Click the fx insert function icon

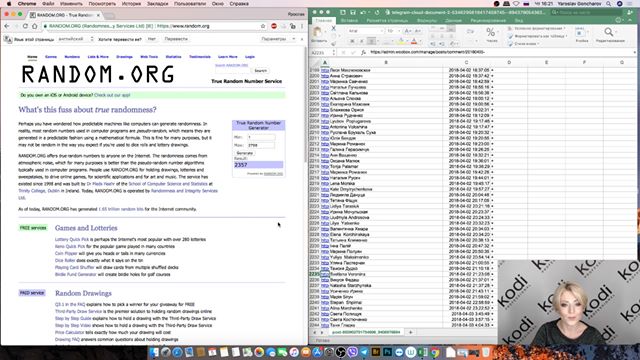click(x=363, y=52)
